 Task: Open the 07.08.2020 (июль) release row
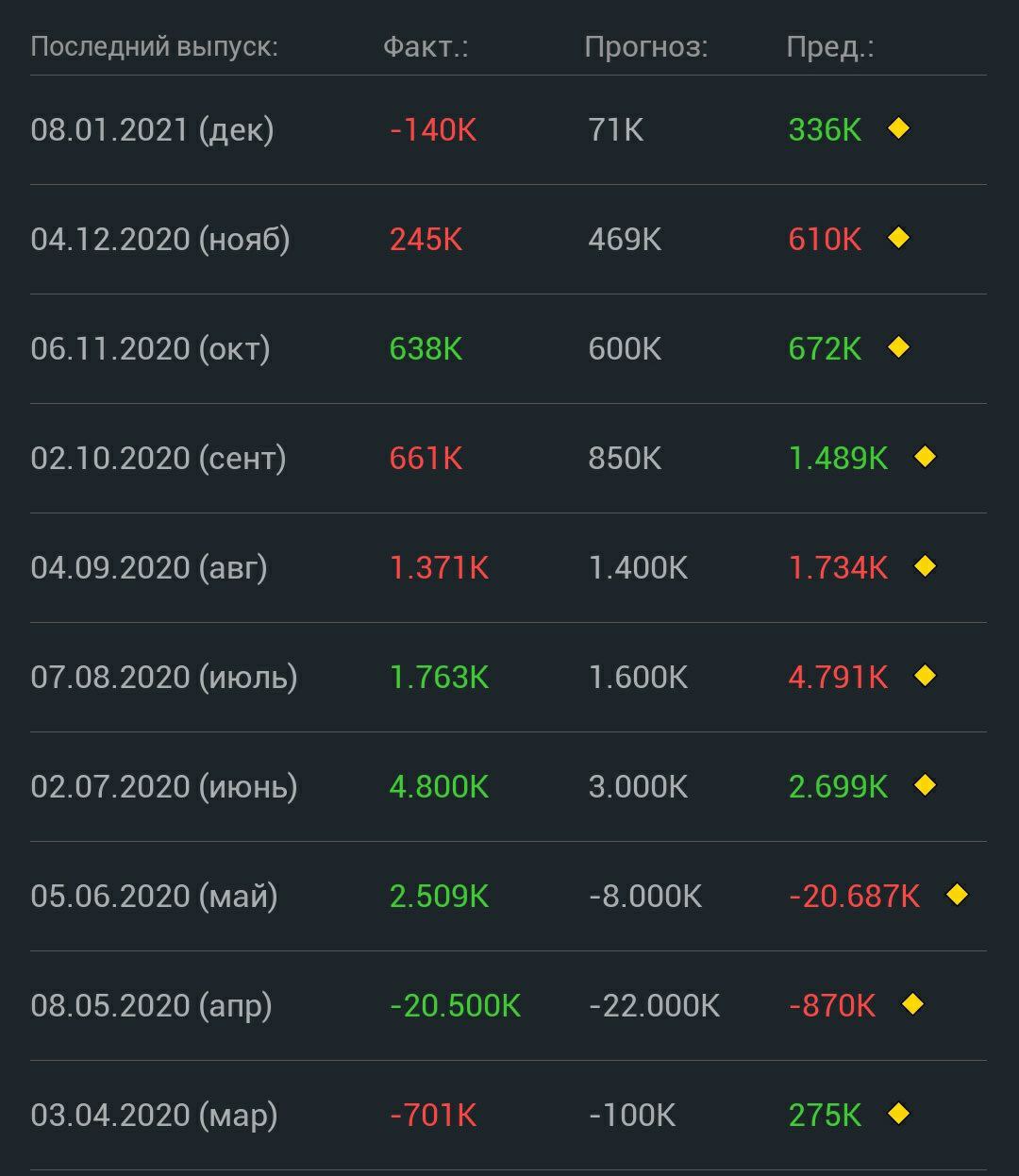pyautogui.click(x=508, y=678)
